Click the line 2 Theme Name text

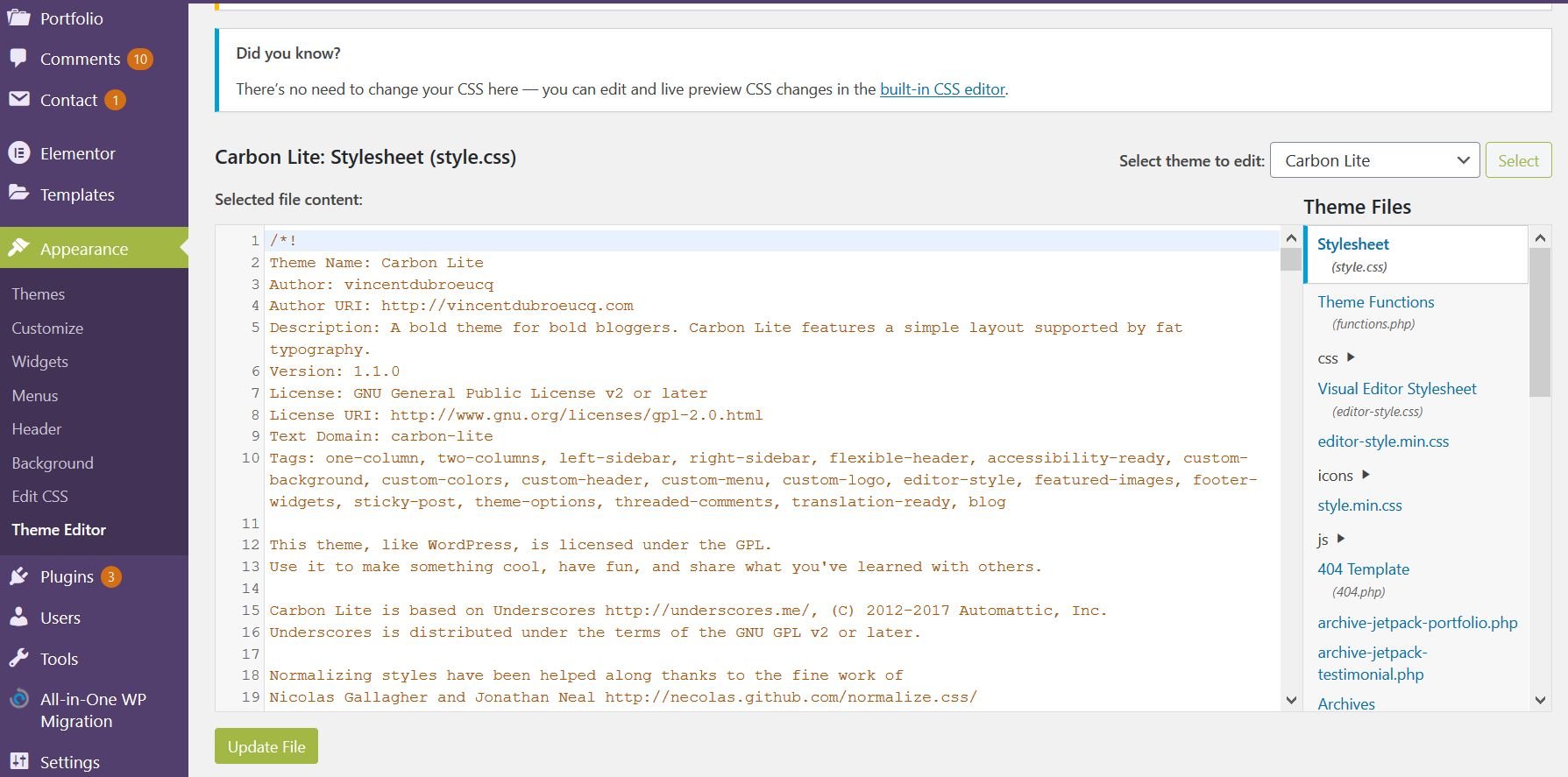point(376,263)
